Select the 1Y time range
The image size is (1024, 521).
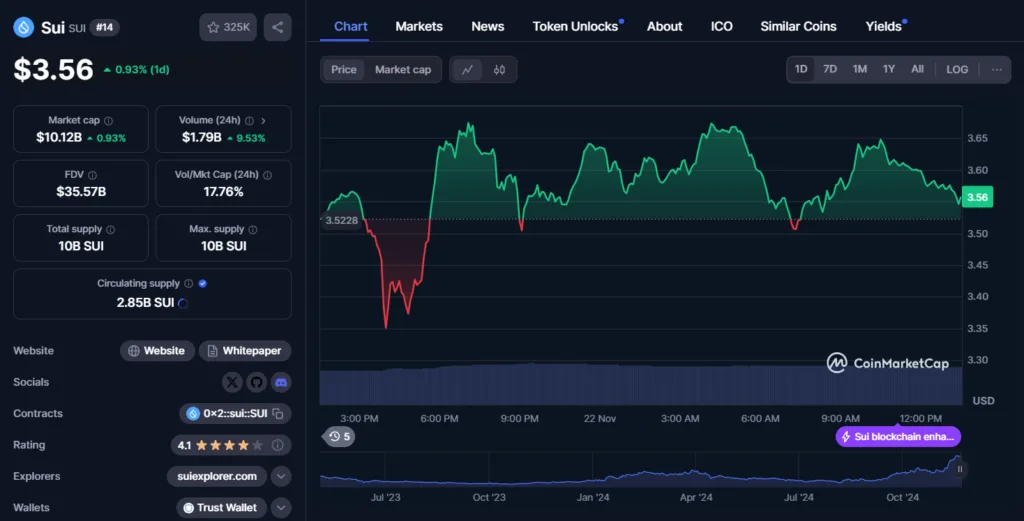click(889, 69)
